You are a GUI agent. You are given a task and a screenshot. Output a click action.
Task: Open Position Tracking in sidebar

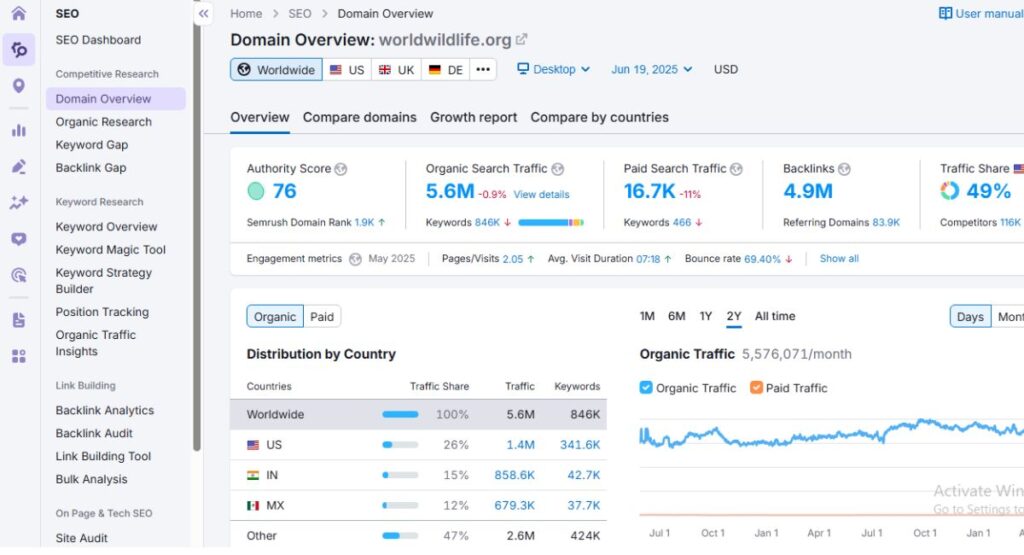(103, 312)
